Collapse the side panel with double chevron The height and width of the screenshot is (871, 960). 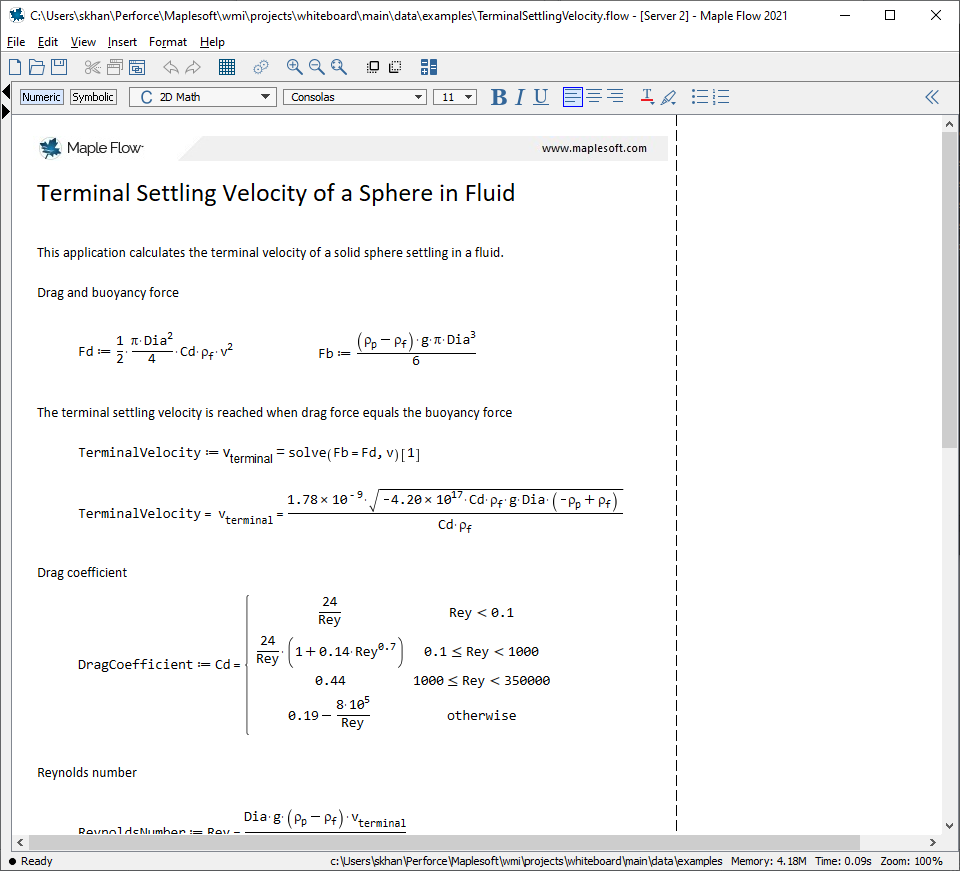click(931, 97)
